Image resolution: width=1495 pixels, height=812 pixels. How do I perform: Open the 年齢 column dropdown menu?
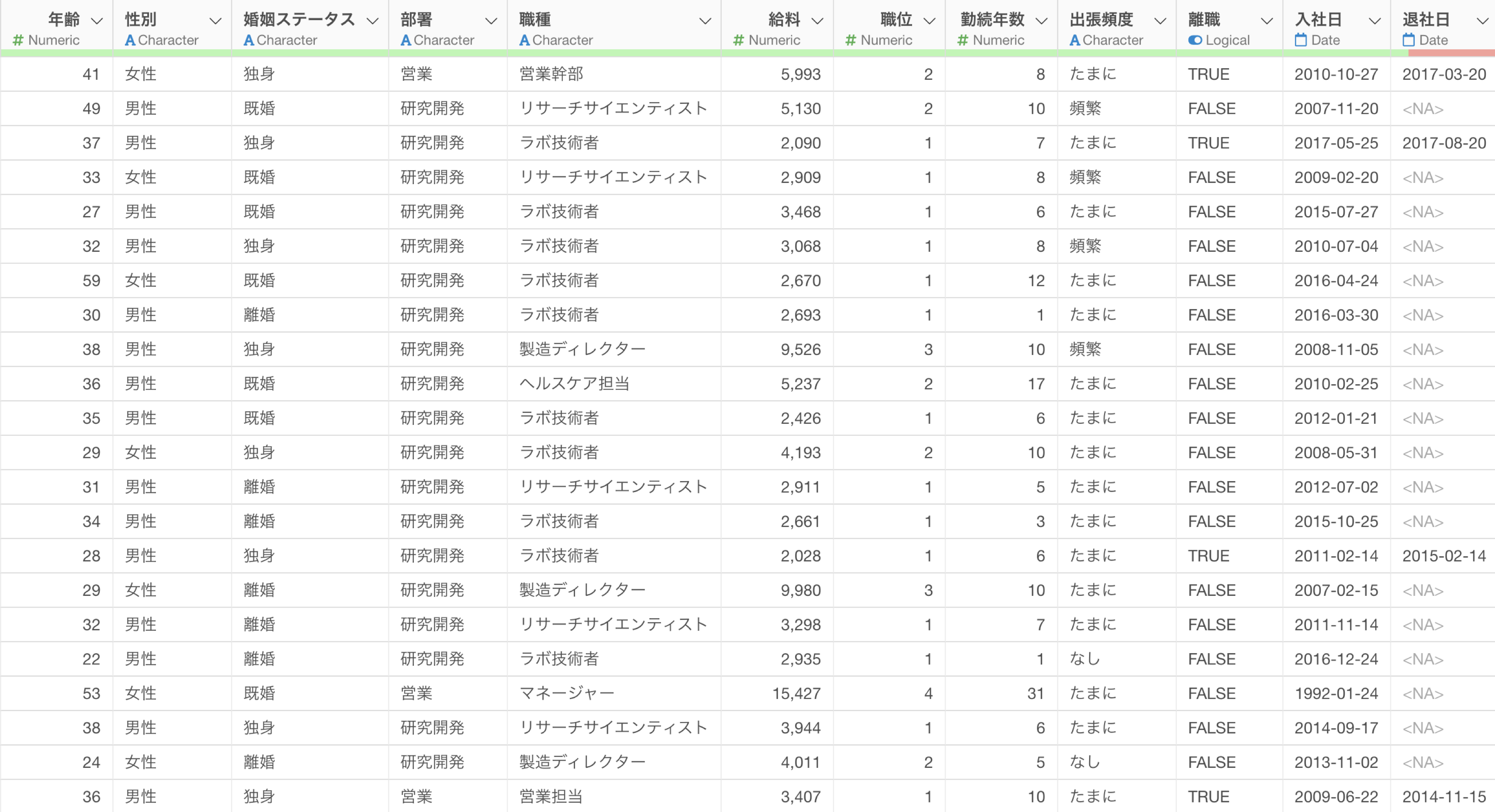click(97, 21)
